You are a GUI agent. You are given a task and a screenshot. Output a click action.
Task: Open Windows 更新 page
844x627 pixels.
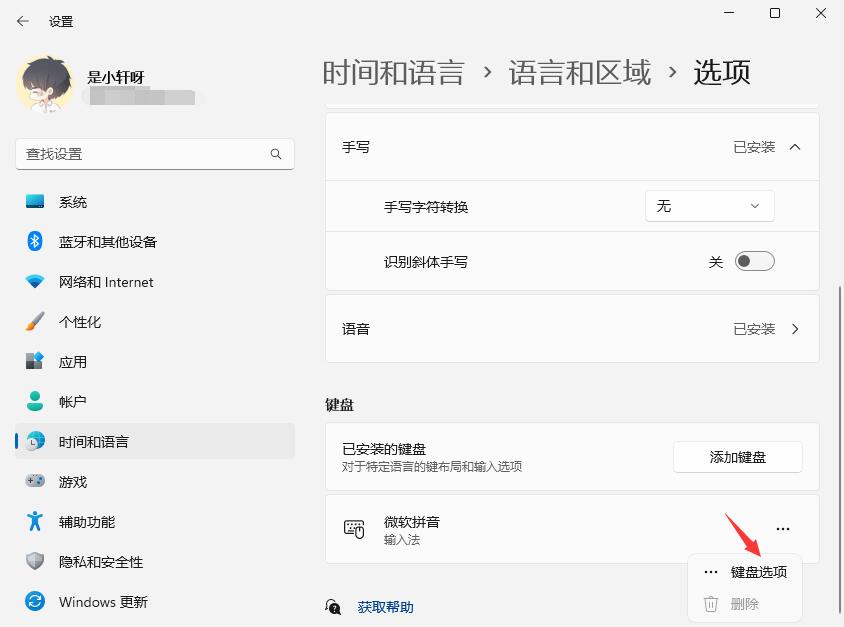click(103, 602)
